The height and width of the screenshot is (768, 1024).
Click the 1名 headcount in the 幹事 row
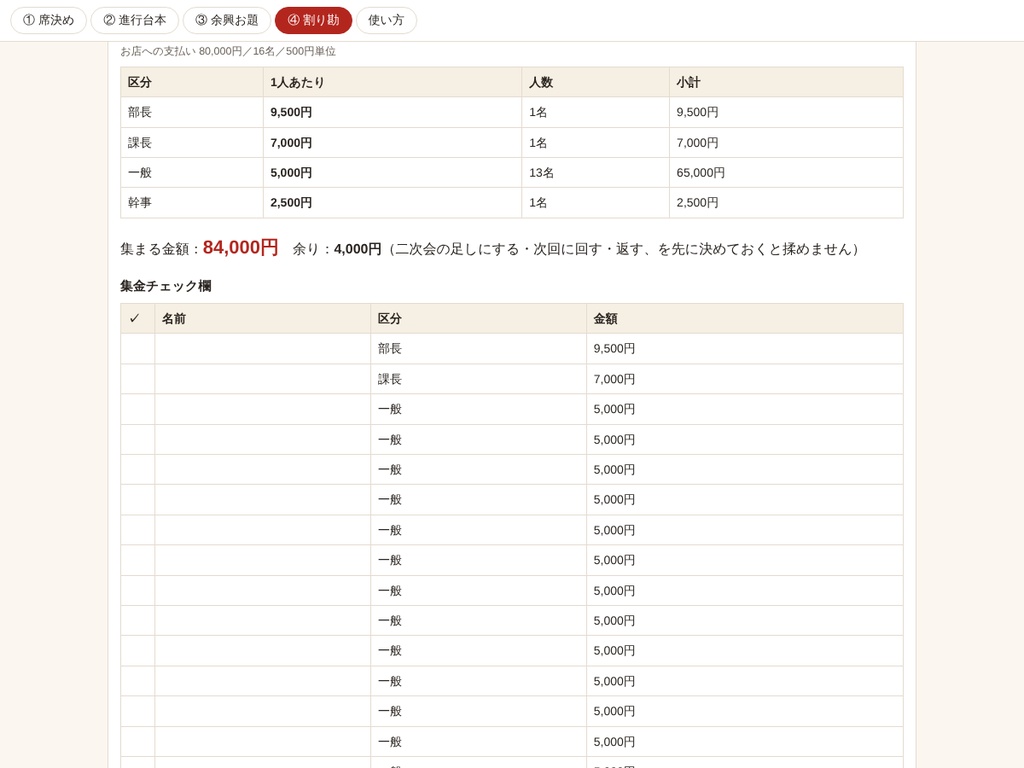point(596,202)
